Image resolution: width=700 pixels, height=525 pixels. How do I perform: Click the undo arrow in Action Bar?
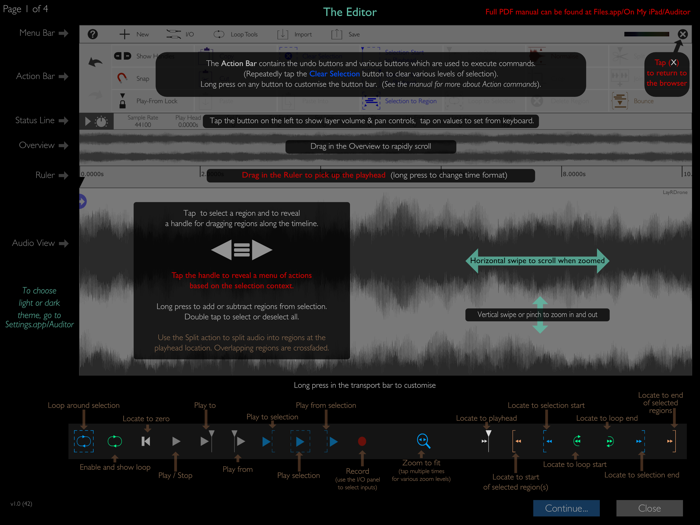(95, 62)
